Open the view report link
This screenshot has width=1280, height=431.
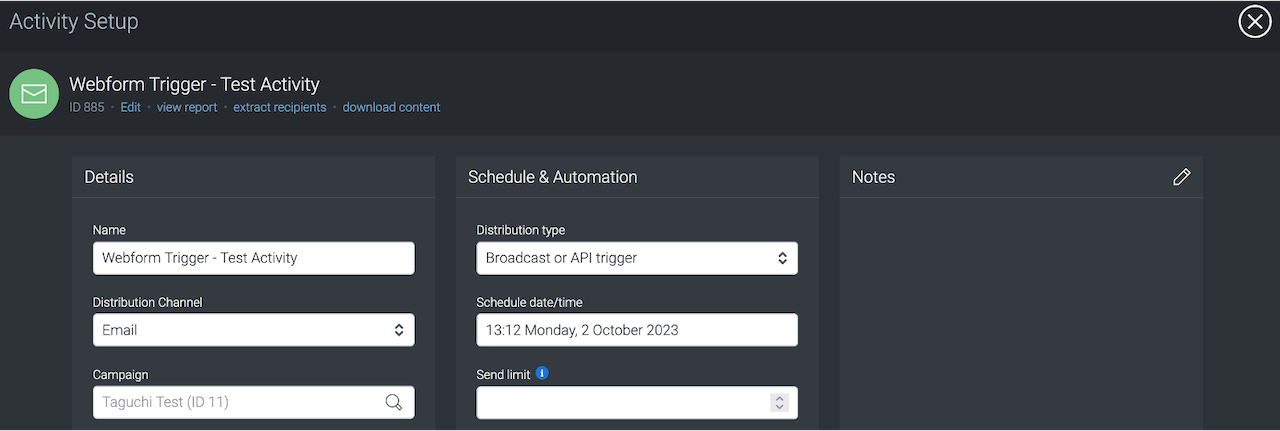point(187,107)
